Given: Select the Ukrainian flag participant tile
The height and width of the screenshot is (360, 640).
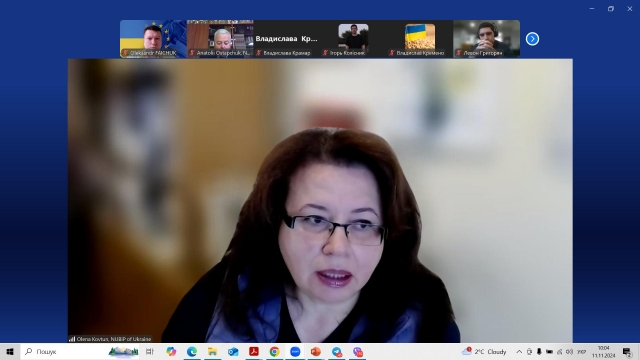Looking at the screenshot, I should click(x=420, y=39).
